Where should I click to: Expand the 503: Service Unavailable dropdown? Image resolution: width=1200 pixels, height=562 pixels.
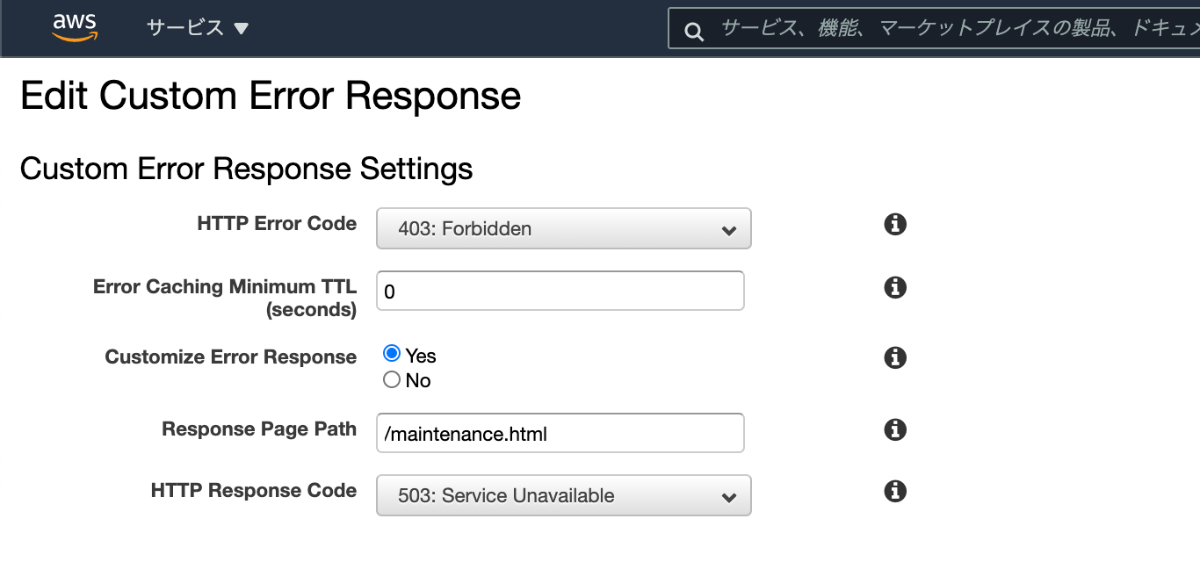point(564,495)
